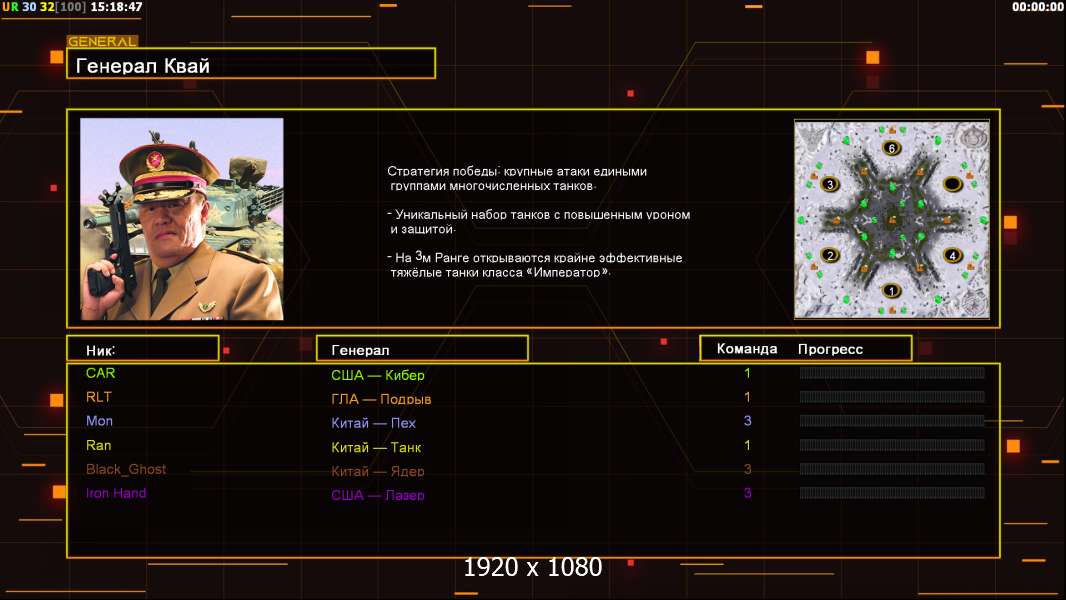Click the progress bar for player CAR
Image resolution: width=1066 pixels, height=600 pixels.
(x=891, y=373)
